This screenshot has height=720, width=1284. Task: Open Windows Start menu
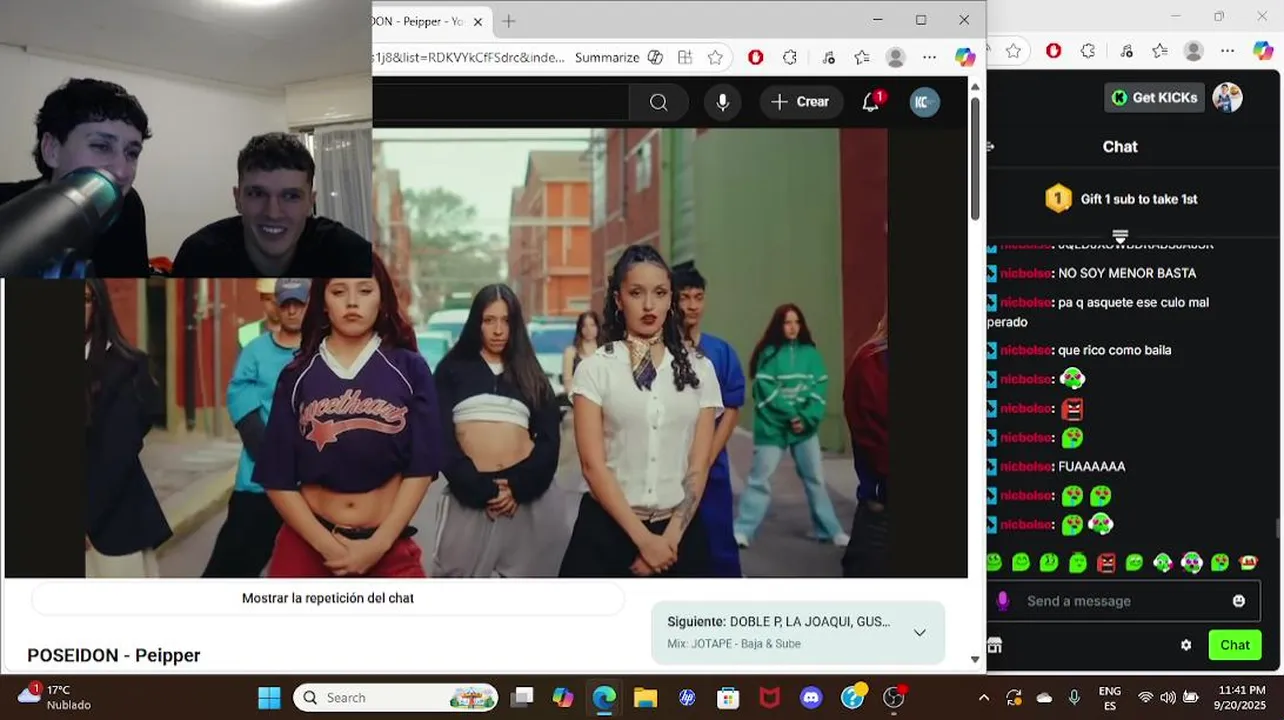point(269,698)
